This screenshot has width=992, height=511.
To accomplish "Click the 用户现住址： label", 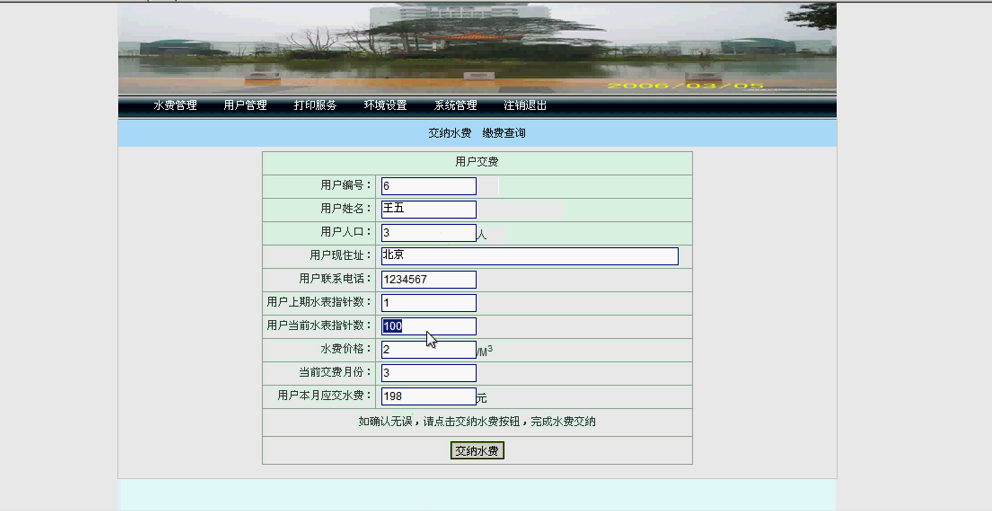I will 341,256.
